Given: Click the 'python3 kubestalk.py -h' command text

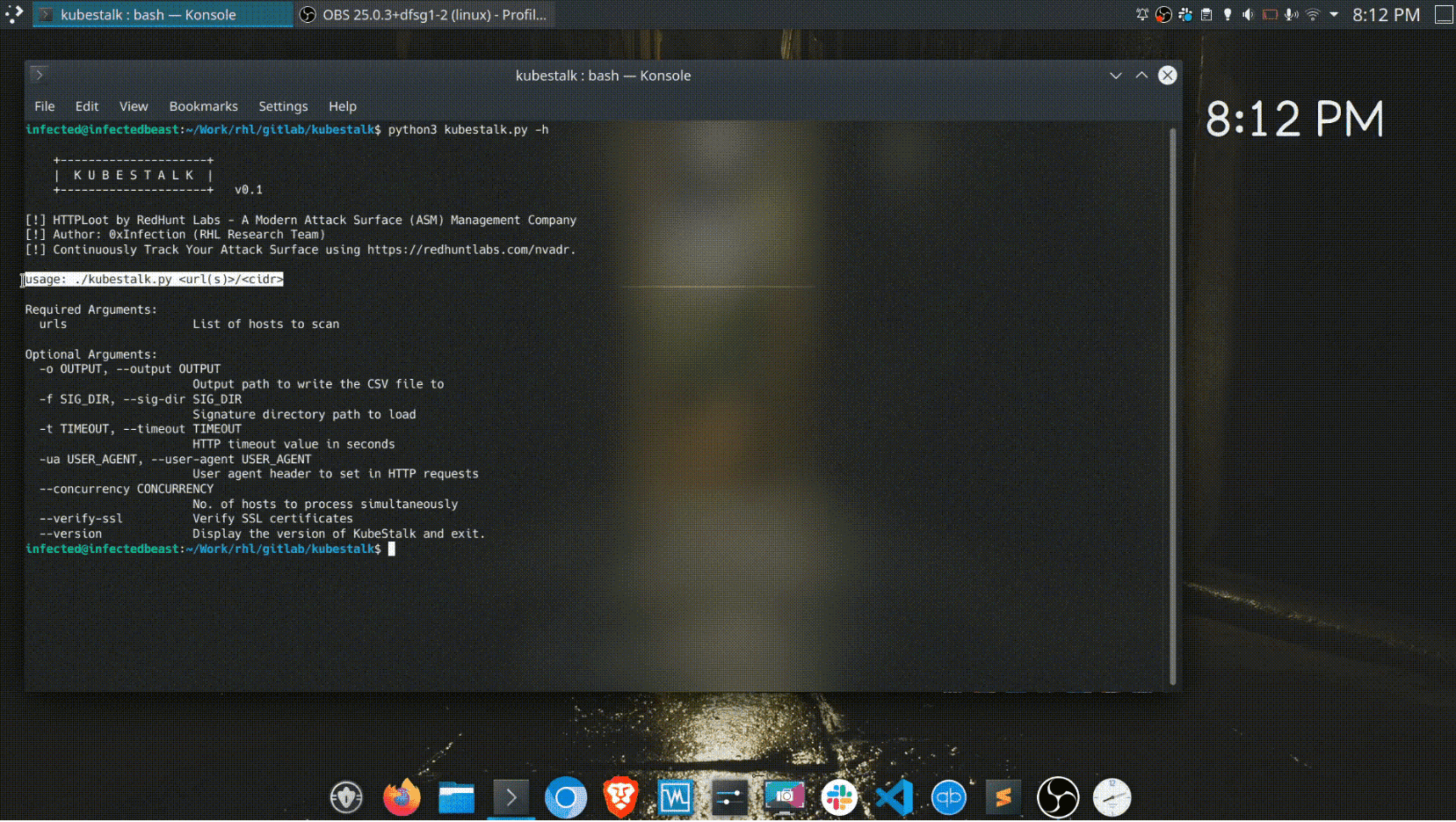Looking at the screenshot, I should pos(468,130).
